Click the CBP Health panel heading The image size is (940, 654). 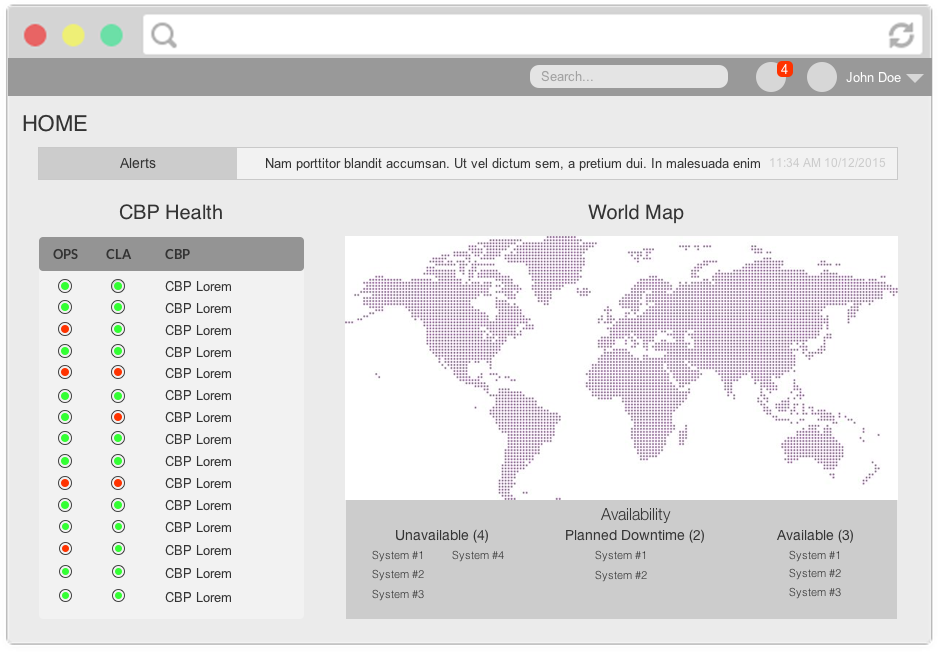pos(171,212)
